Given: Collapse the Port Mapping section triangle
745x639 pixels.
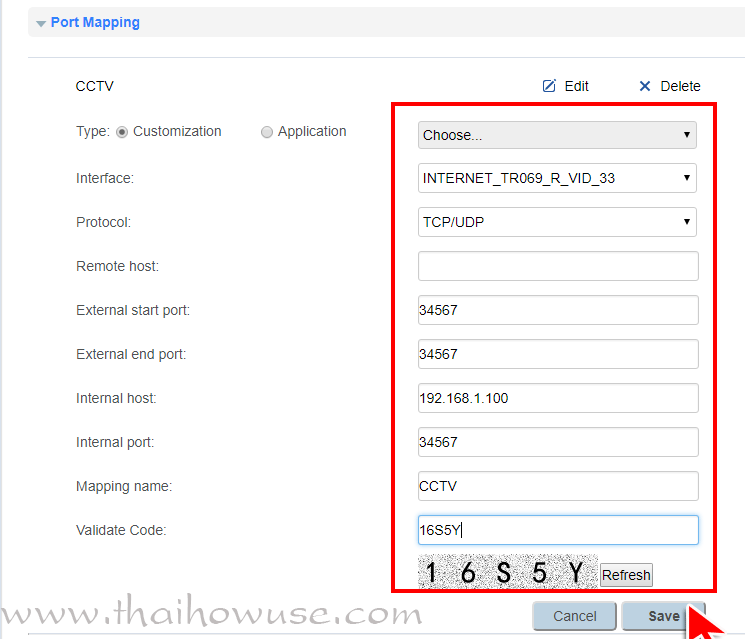Looking at the screenshot, I should 41,23.
